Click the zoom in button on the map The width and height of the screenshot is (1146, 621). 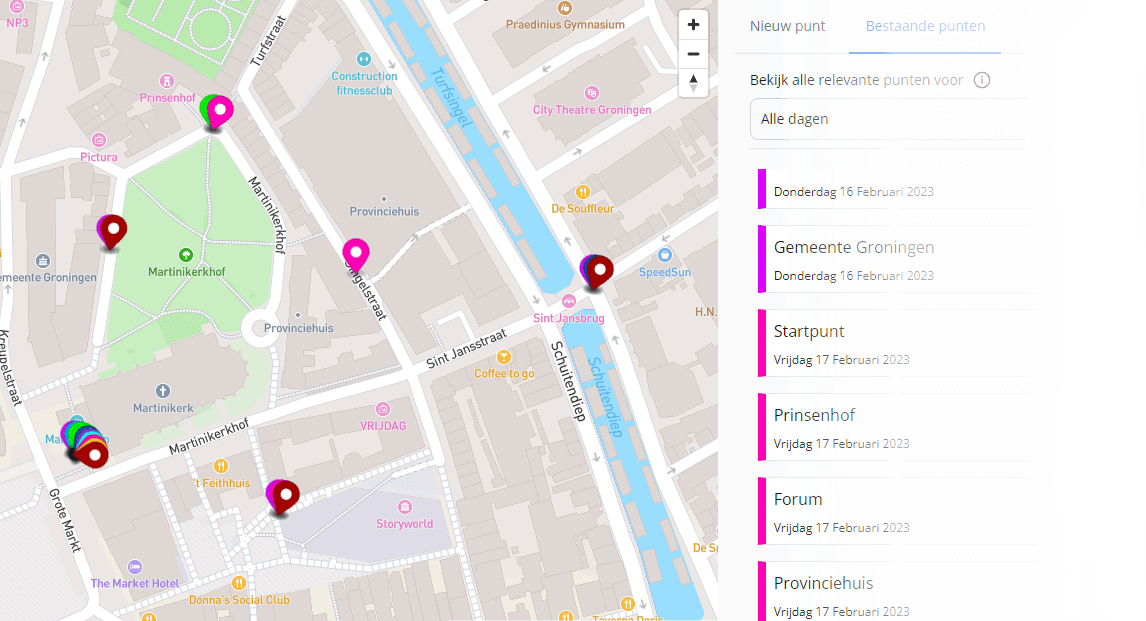693,23
